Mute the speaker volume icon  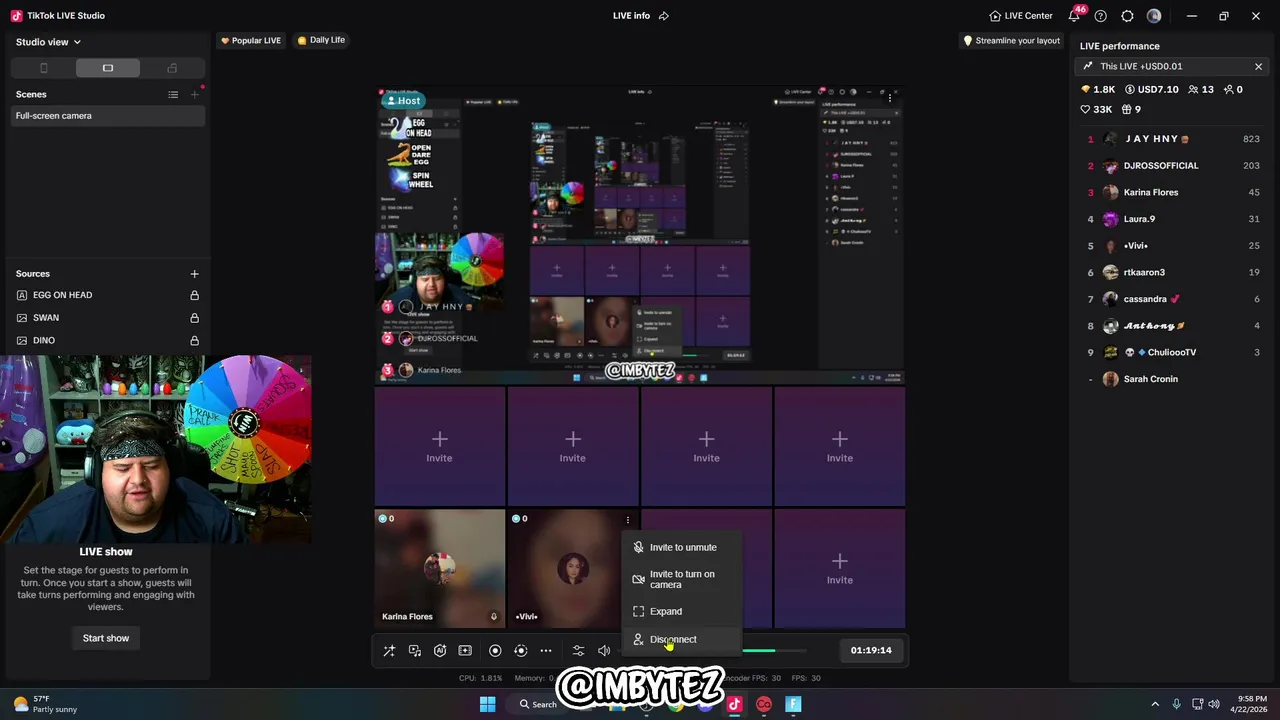pyautogui.click(x=604, y=651)
